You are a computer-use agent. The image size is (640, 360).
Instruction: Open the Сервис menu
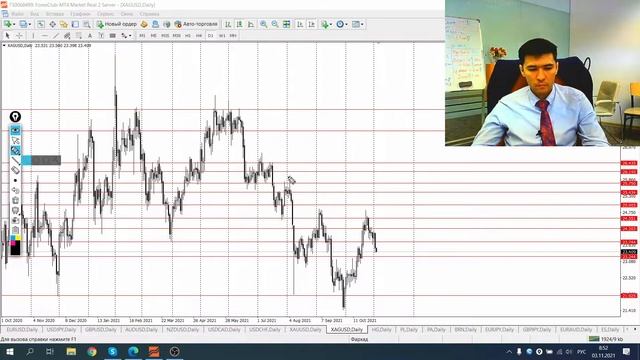[x=105, y=14]
